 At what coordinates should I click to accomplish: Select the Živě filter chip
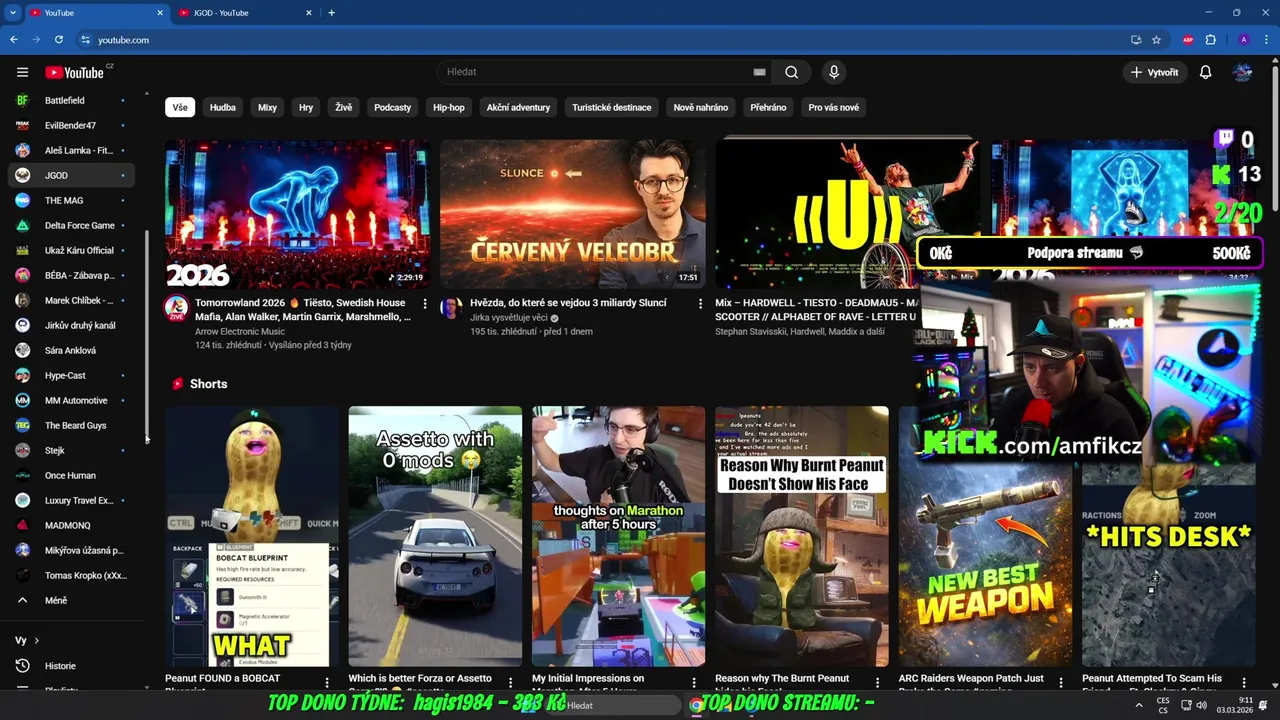tap(344, 107)
